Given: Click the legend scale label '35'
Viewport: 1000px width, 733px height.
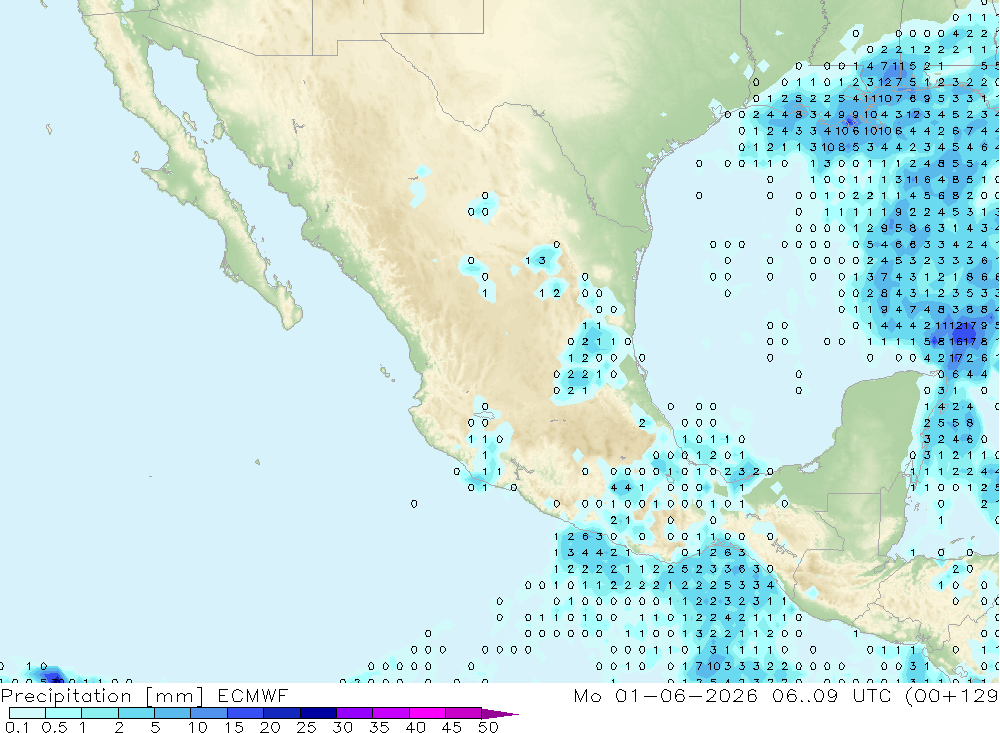Looking at the screenshot, I should click(x=379, y=727).
